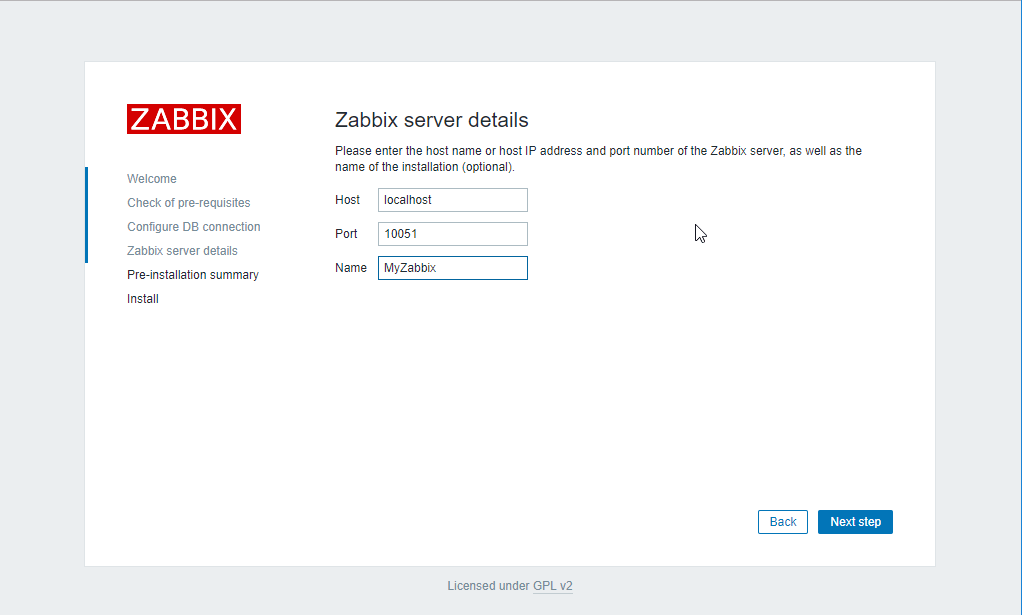
Task: Click the ZABBIX logo
Action: [184, 119]
